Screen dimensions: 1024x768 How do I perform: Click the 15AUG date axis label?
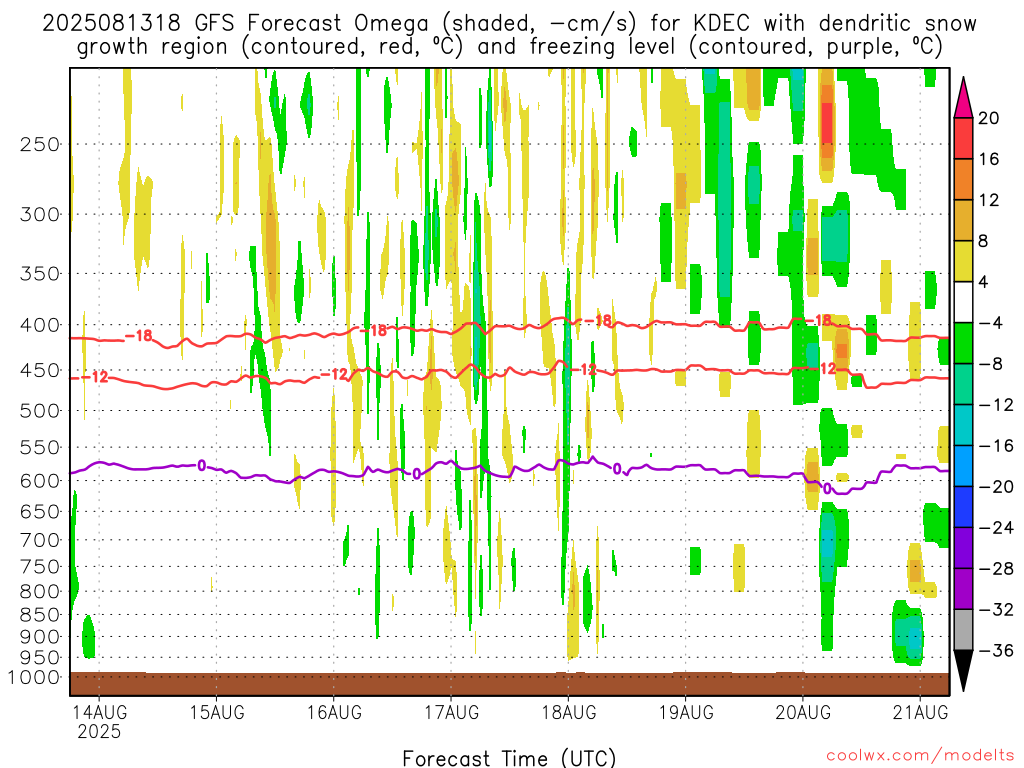[217, 712]
